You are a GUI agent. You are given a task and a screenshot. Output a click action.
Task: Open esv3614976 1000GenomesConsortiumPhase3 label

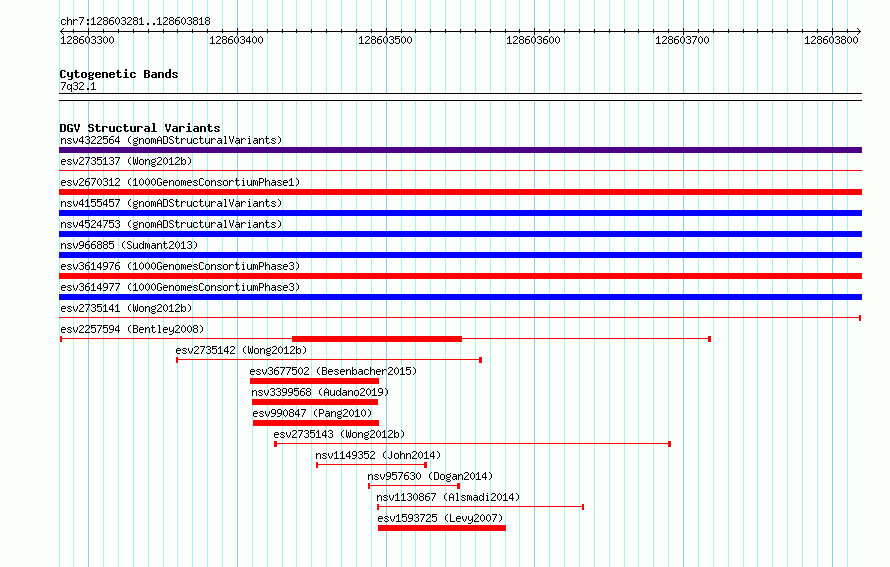point(180,266)
